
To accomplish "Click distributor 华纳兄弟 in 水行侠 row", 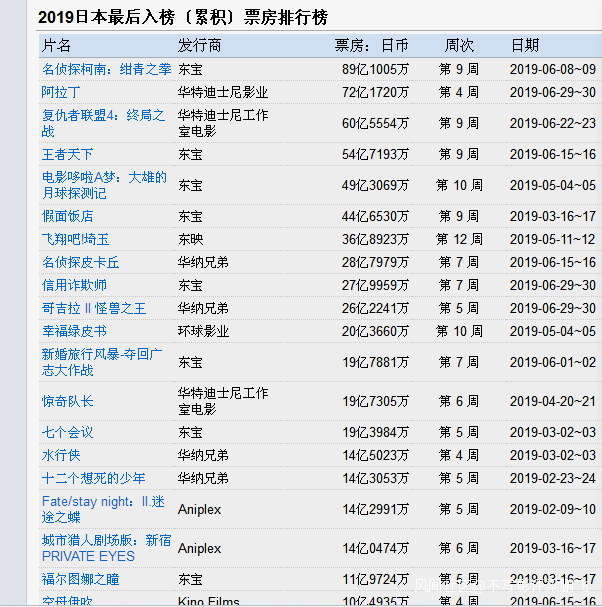I will click(203, 455).
